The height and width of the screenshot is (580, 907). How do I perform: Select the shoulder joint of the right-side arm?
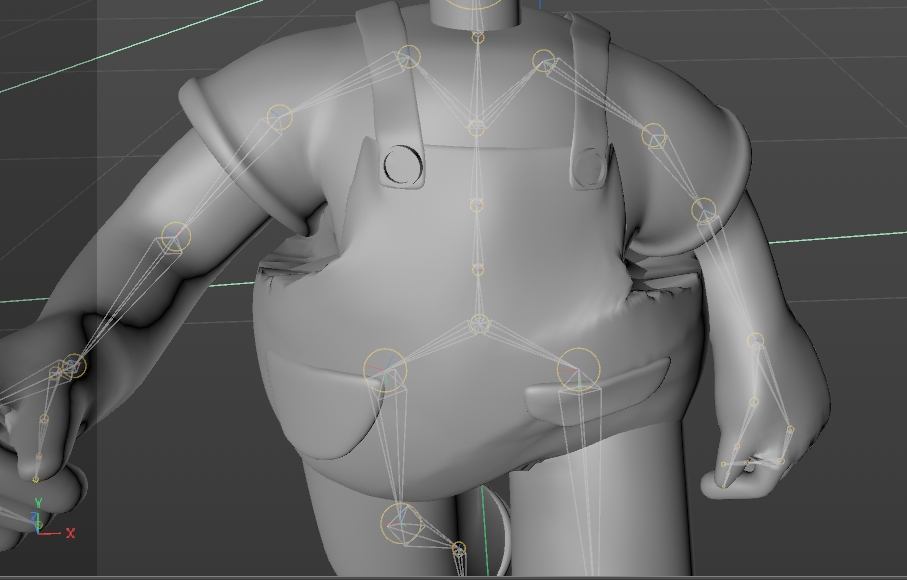click(x=654, y=135)
